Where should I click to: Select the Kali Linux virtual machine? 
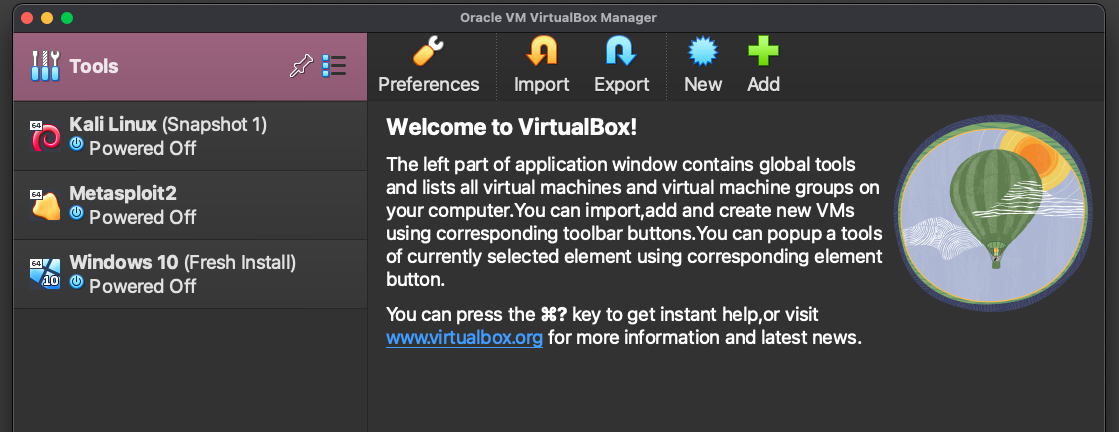click(x=191, y=136)
